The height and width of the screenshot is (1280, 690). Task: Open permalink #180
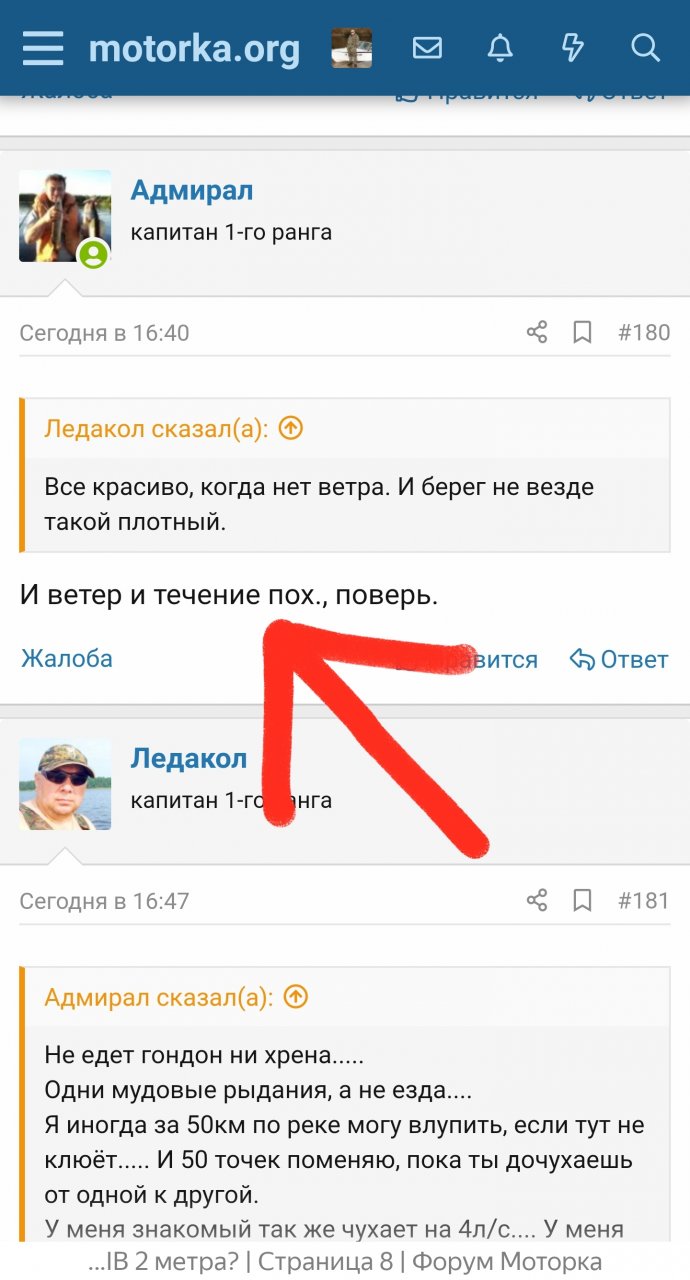point(644,332)
